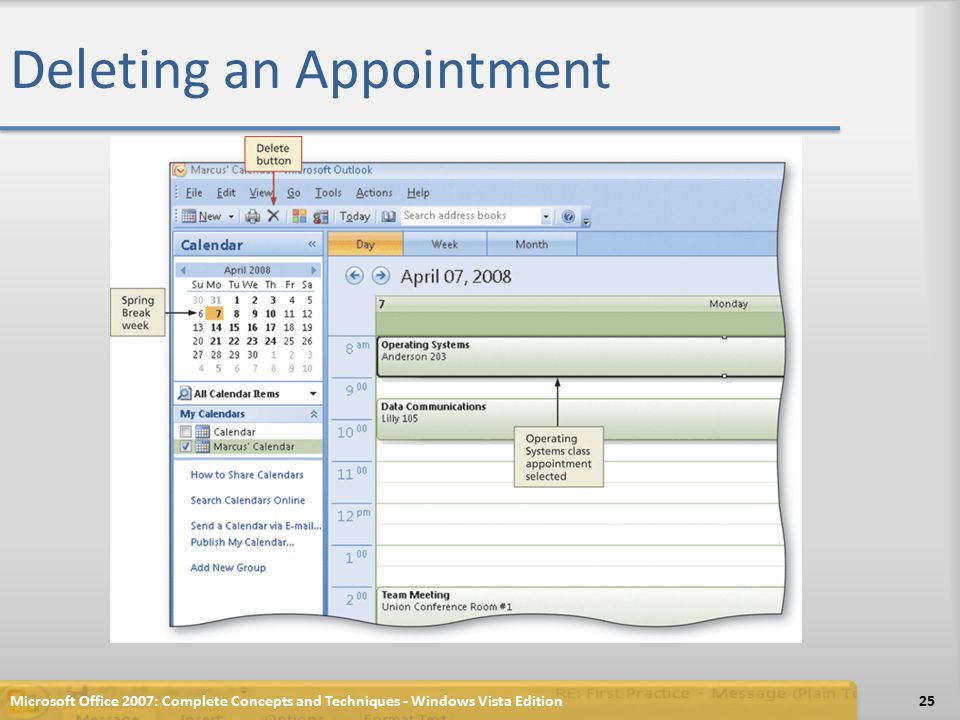Click the New appointment button
The width and height of the screenshot is (960, 720).
coord(202,216)
